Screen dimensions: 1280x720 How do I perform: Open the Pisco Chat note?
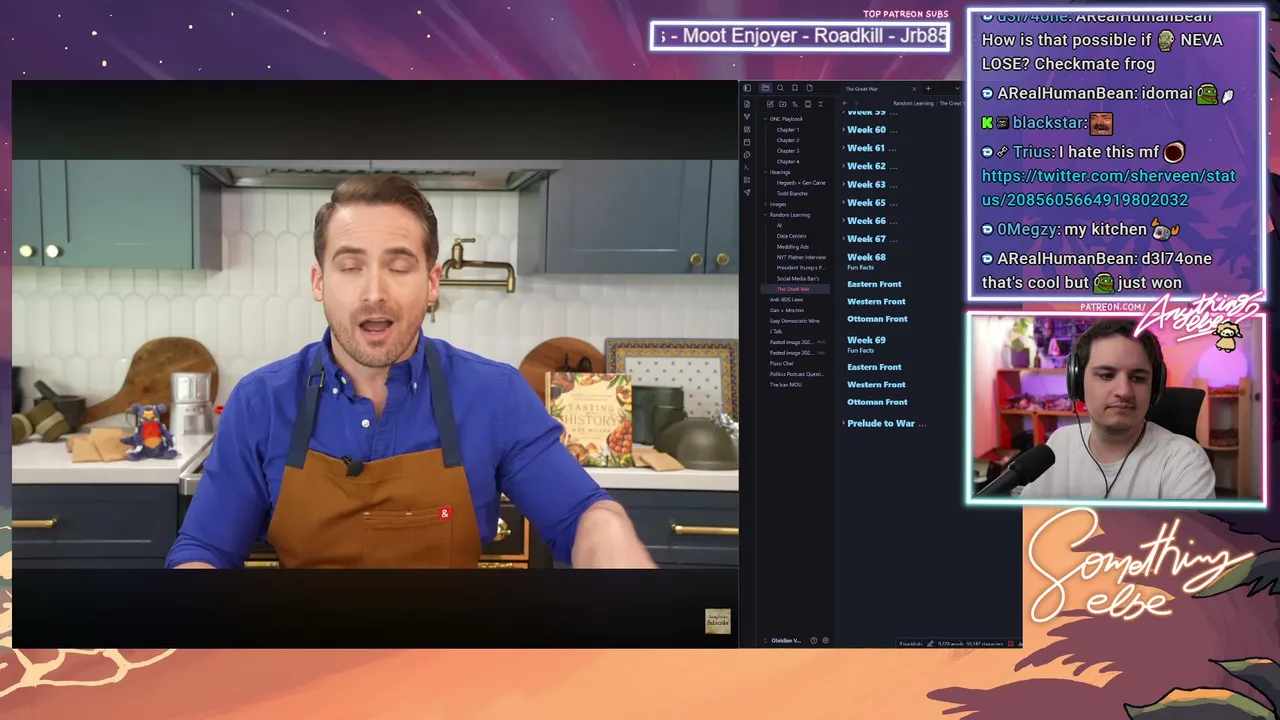781,363
